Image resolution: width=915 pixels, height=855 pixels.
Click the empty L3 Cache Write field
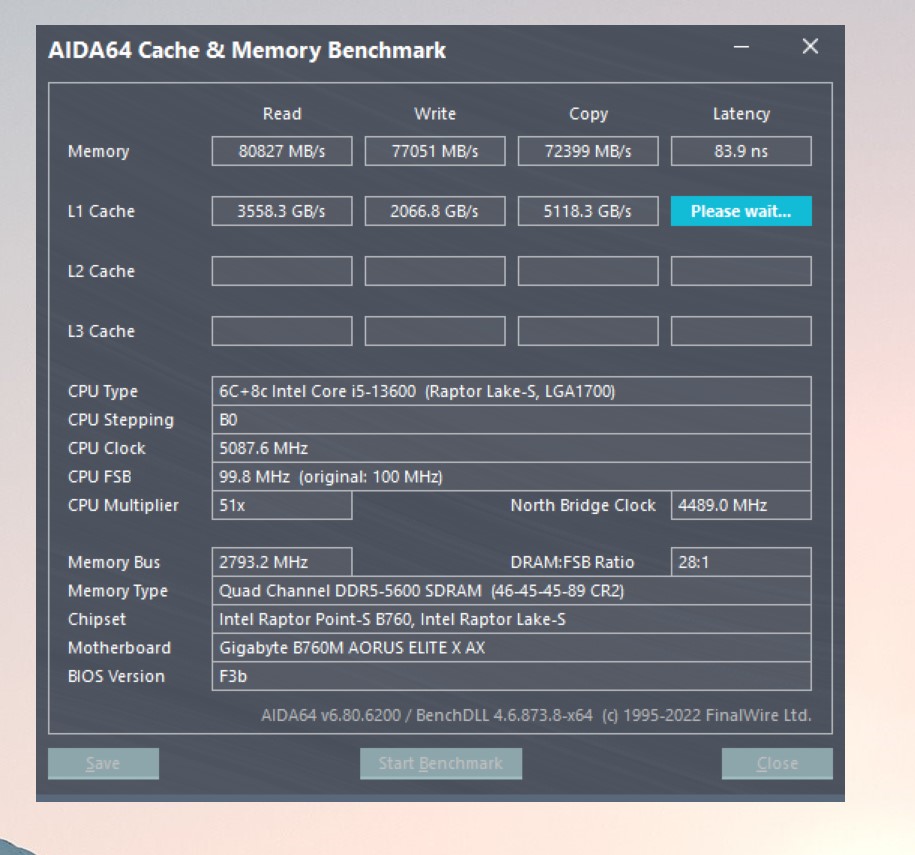[x=435, y=331]
